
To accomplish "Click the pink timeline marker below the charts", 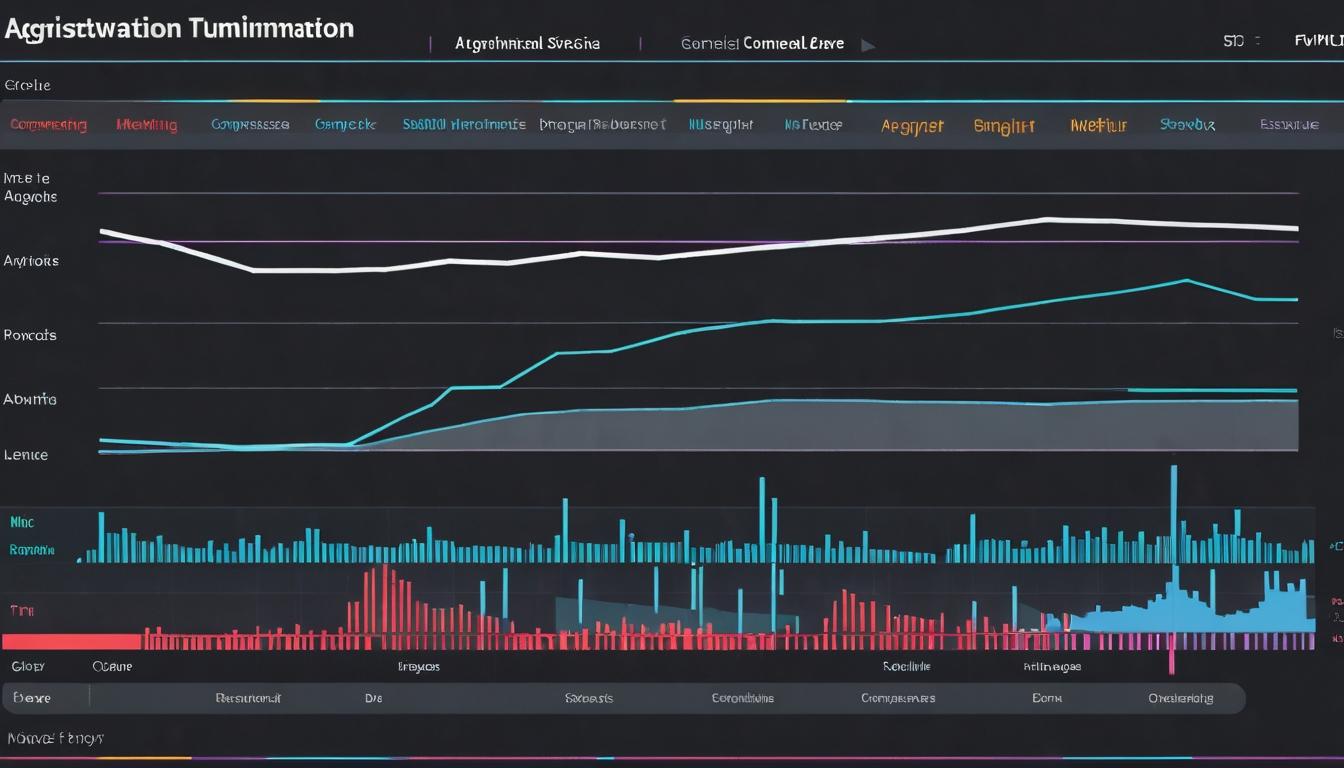I will 1171,661.
